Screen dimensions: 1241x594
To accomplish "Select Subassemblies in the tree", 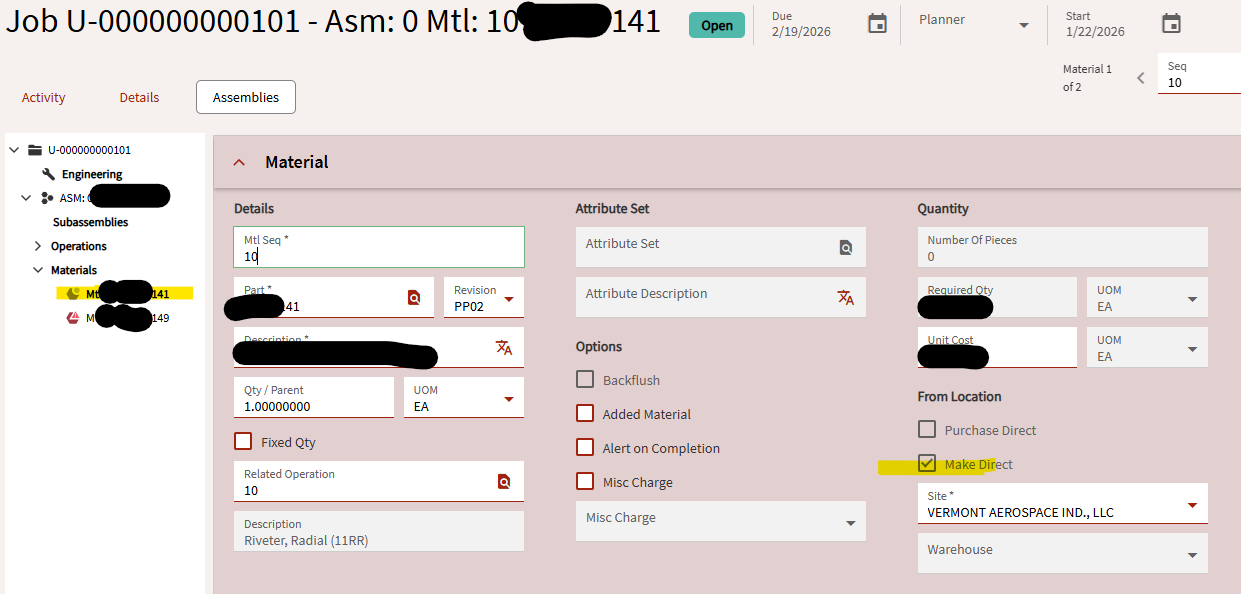I will [x=90, y=222].
